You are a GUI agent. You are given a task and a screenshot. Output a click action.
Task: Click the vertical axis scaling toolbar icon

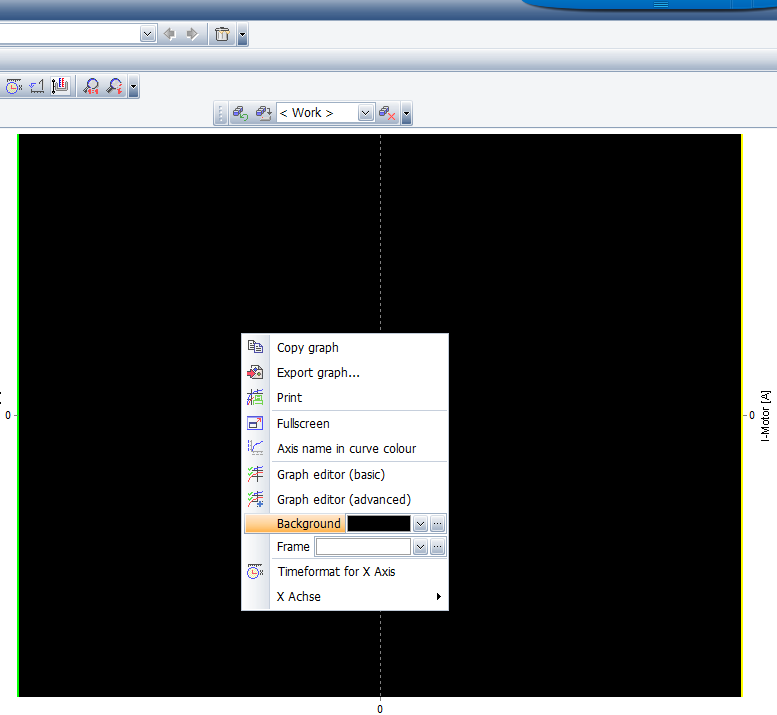[61, 87]
